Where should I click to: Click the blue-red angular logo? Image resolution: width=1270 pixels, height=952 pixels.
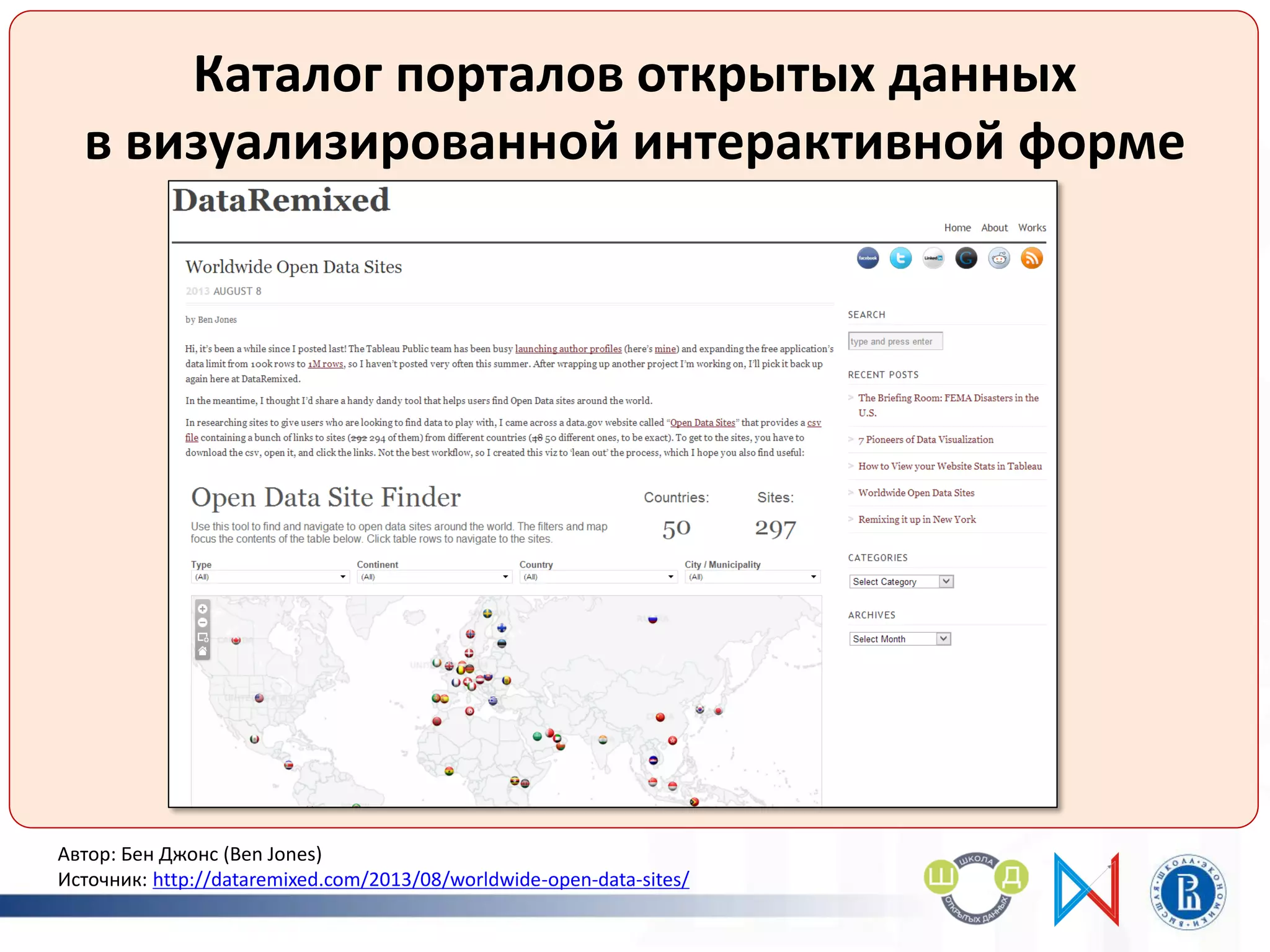[1086, 889]
